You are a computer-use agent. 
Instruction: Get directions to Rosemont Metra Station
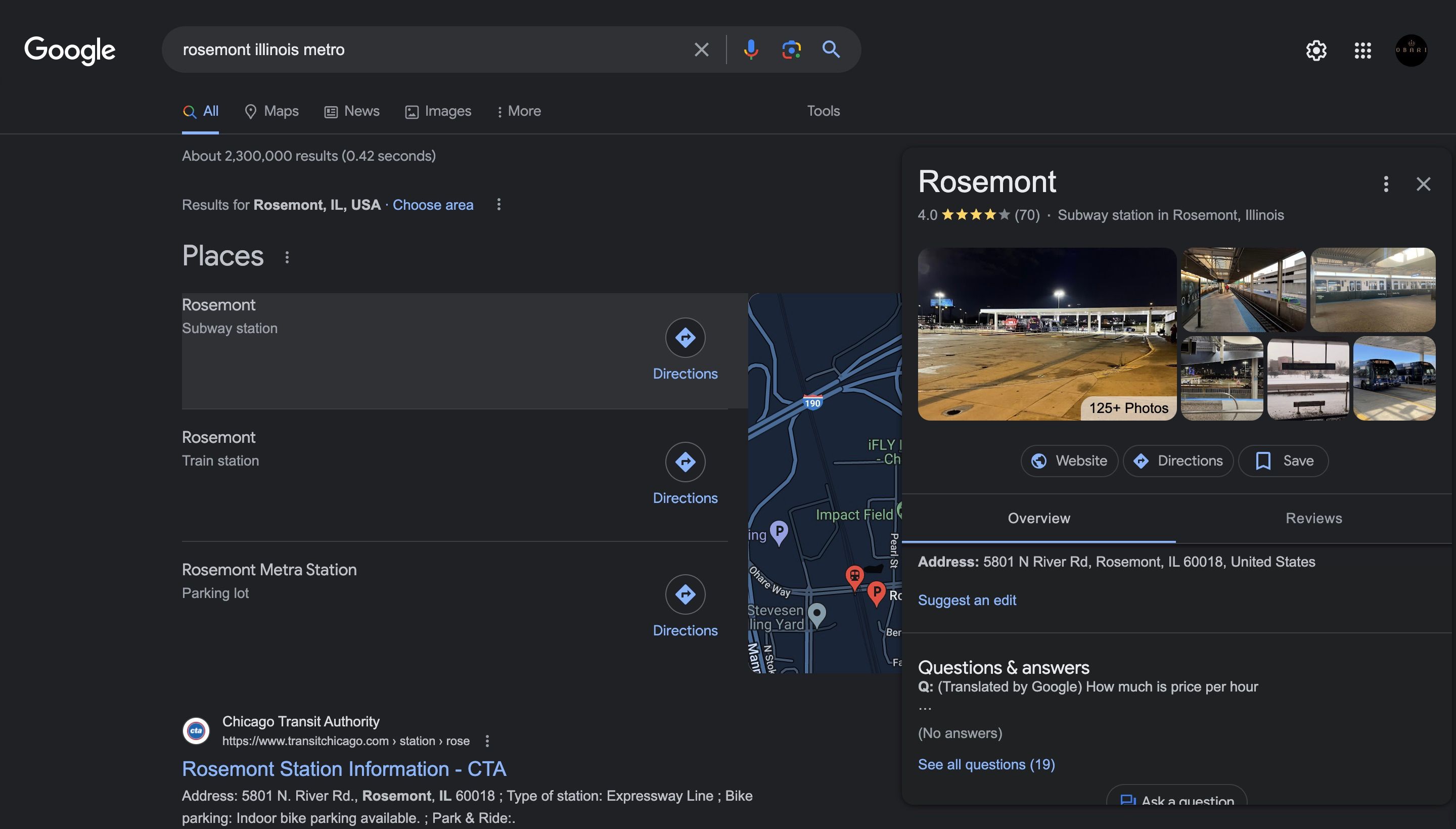pyautogui.click(x=685, y=594)
